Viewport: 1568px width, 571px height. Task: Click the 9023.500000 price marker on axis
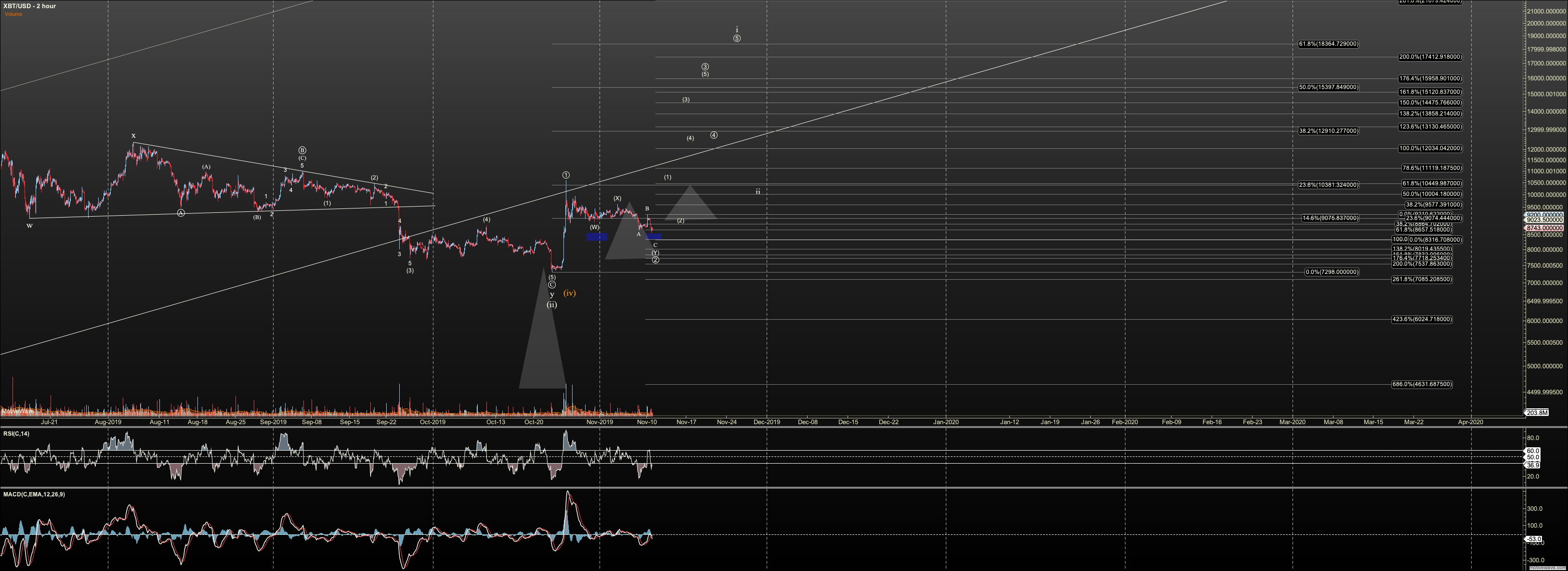(1543, 221)
